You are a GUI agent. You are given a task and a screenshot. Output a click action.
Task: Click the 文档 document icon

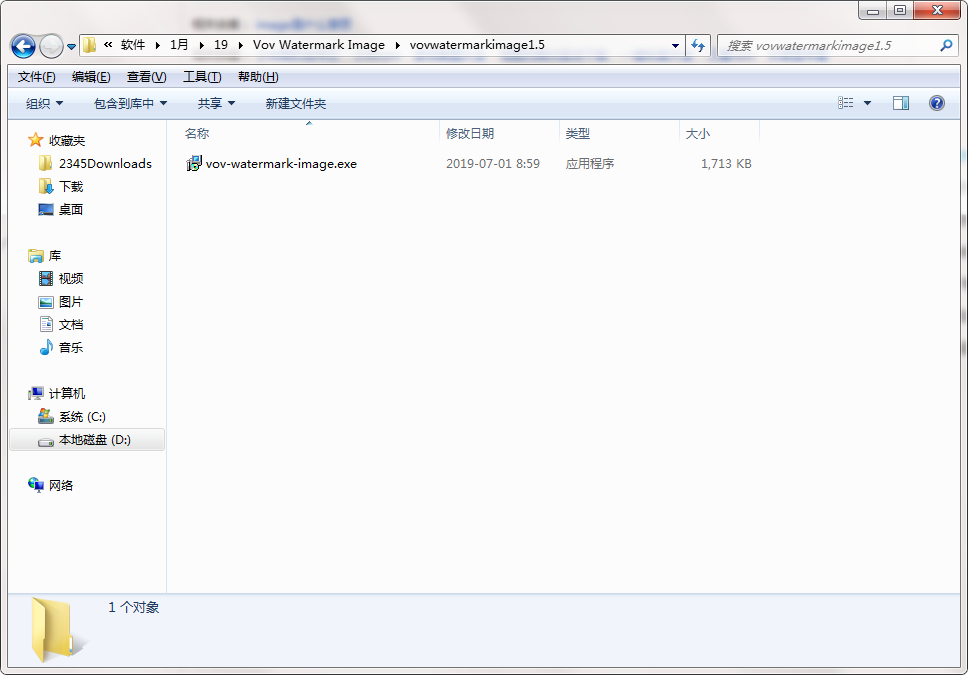46,324
